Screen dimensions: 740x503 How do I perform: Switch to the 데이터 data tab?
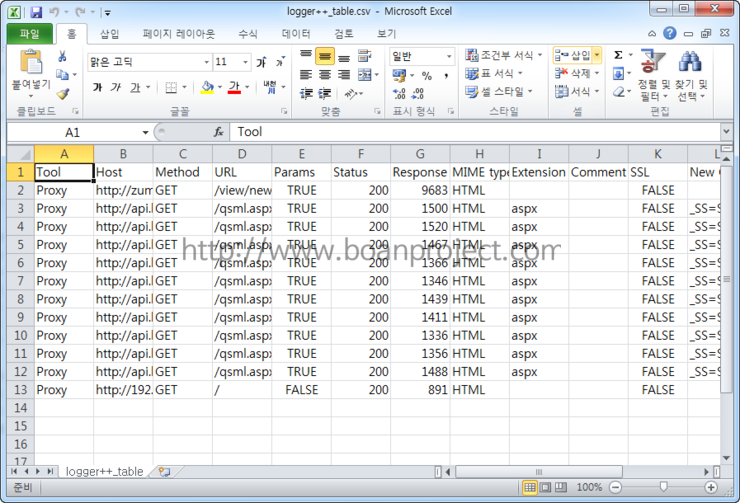click(x=296, y=34)
